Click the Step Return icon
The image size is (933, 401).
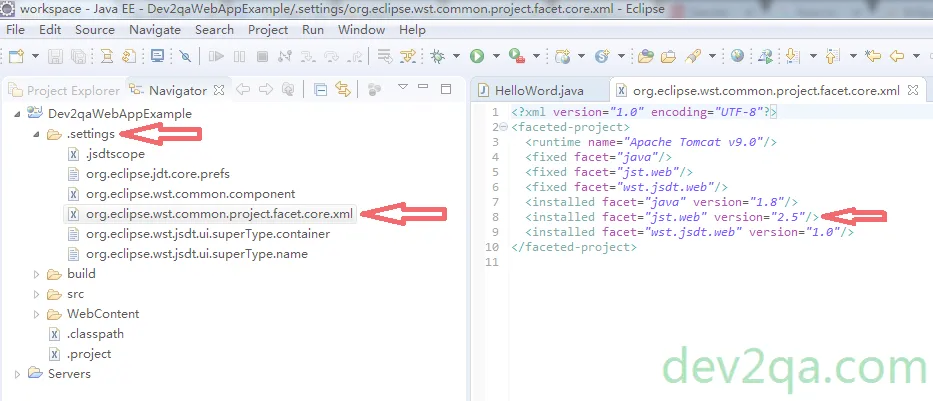click(355, 57)
